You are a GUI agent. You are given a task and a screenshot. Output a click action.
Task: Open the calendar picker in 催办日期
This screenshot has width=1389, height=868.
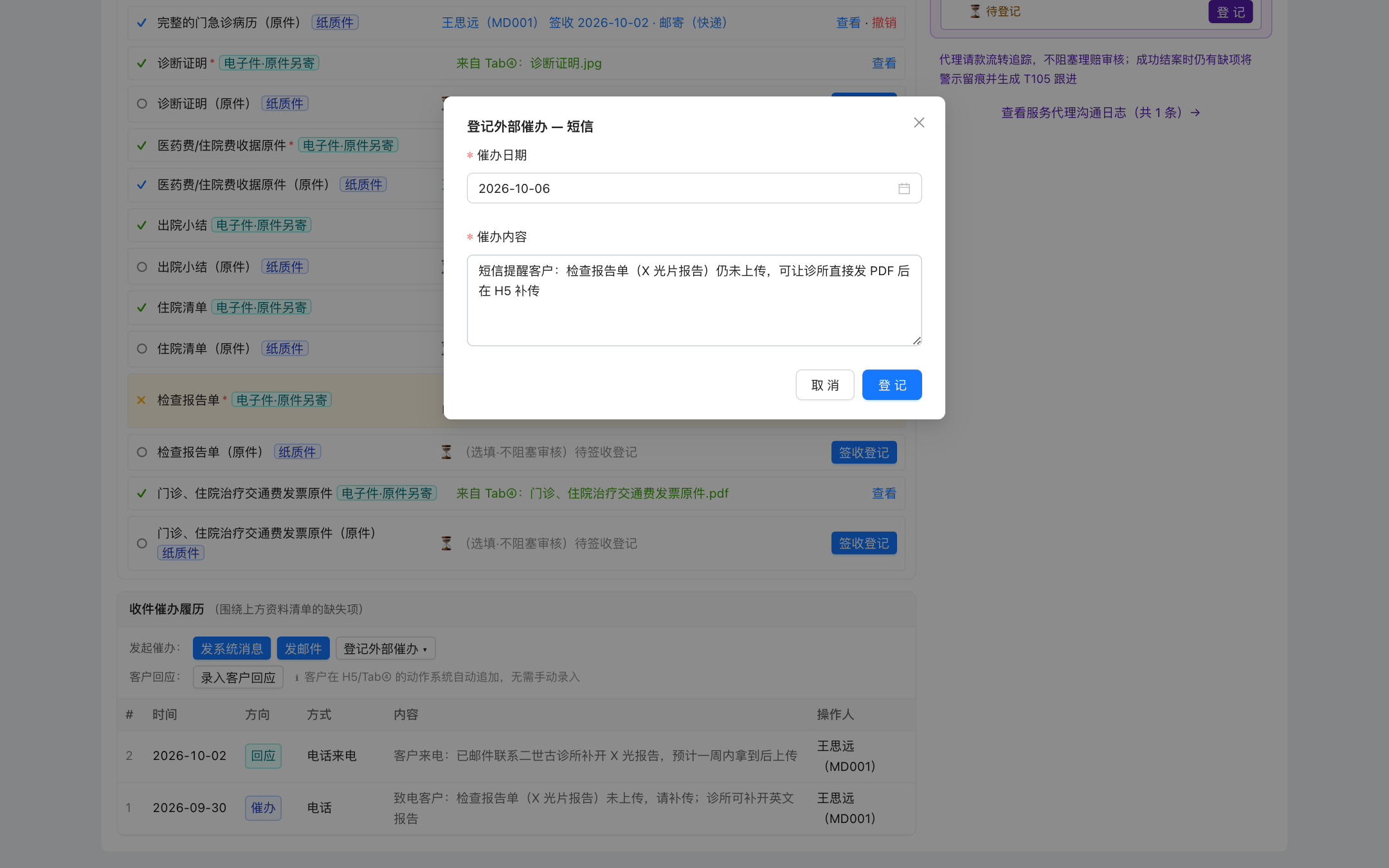click(x=904, y=188)
